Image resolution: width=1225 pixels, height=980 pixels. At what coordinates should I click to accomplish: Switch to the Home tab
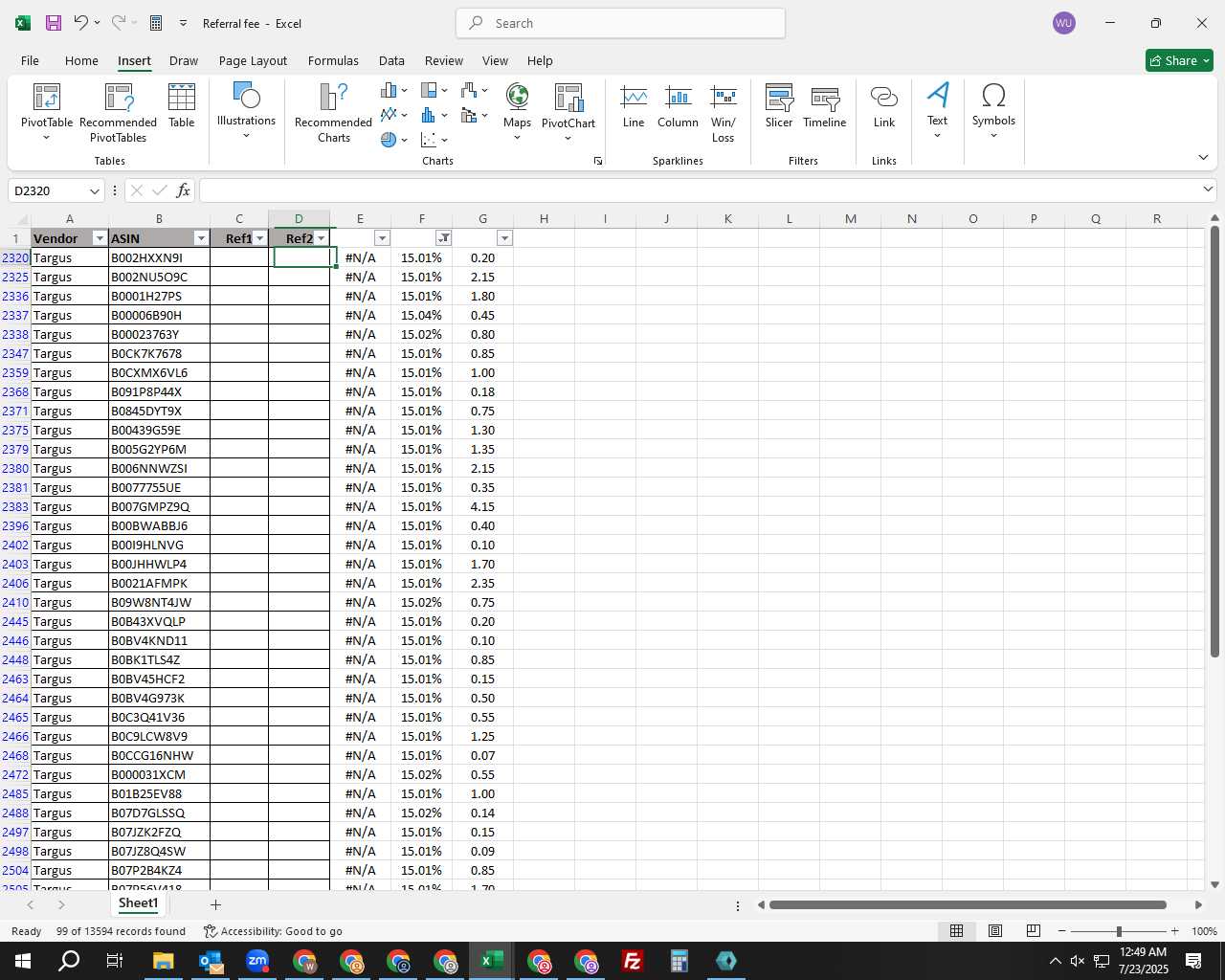[81, 60]
